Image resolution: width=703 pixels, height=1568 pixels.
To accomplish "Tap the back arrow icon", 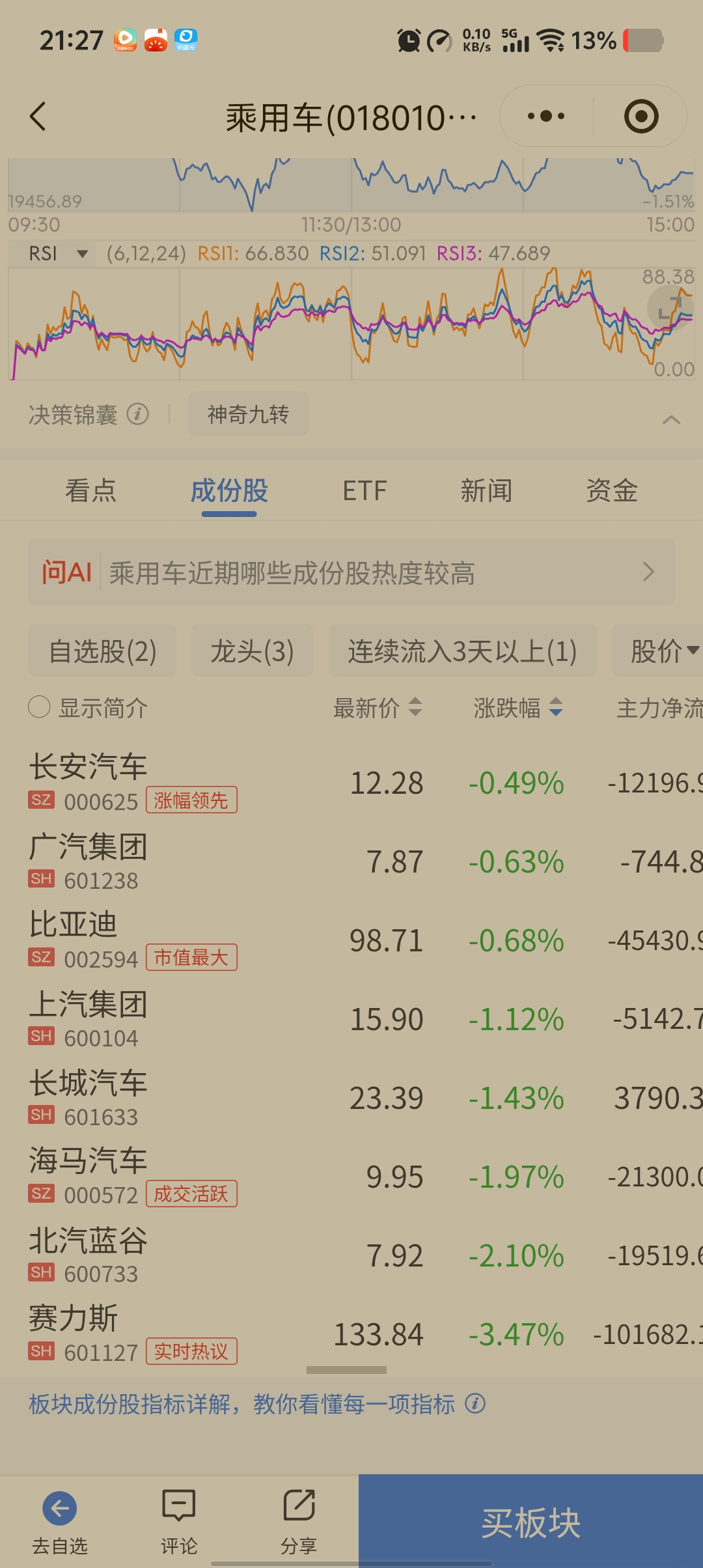I will [38, 117].
